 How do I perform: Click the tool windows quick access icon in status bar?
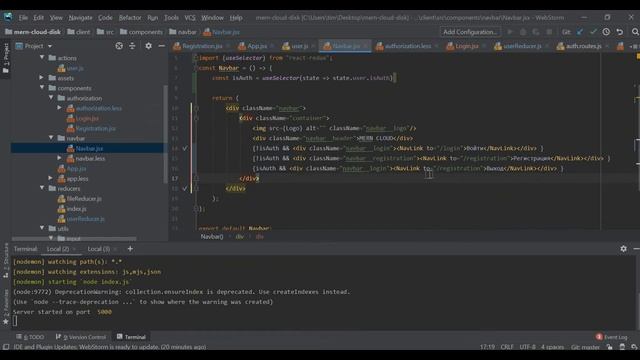point(6,347)
